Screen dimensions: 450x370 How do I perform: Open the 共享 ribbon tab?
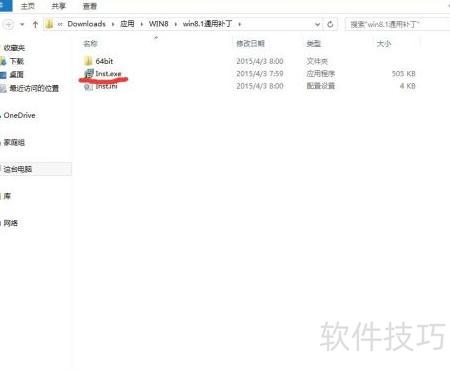click(x=59, y=6)
